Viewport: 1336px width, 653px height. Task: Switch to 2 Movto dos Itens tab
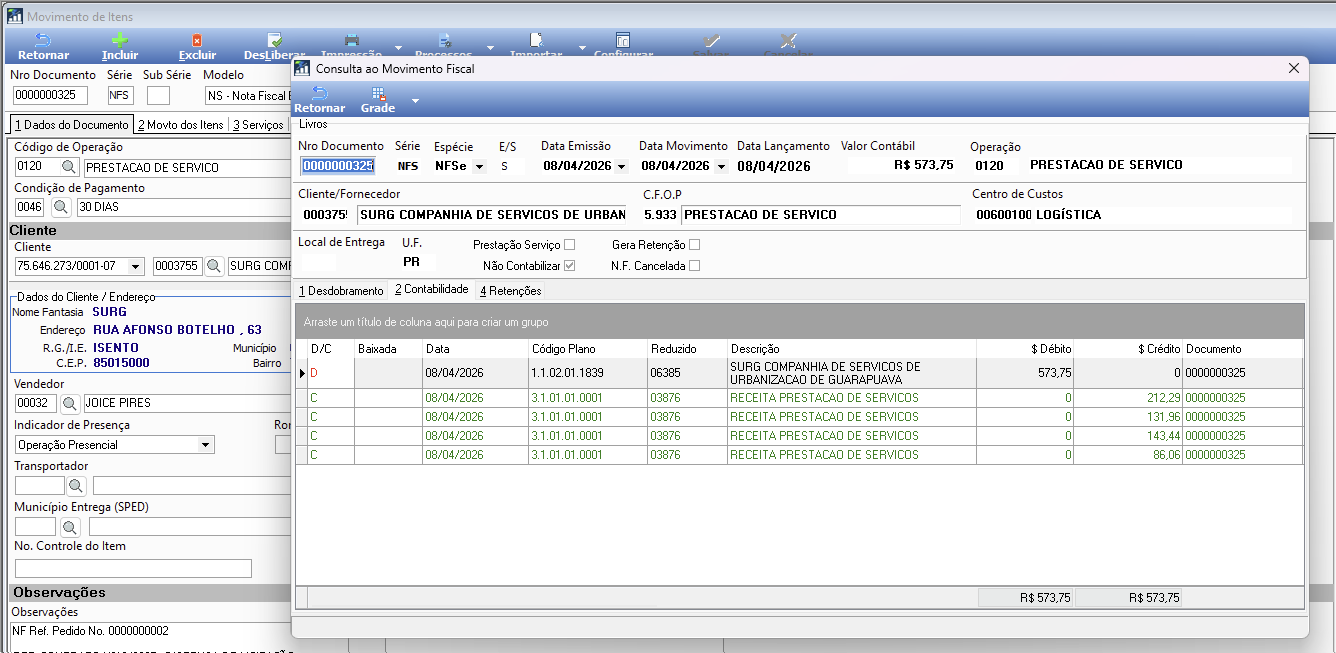coord(181,125)
